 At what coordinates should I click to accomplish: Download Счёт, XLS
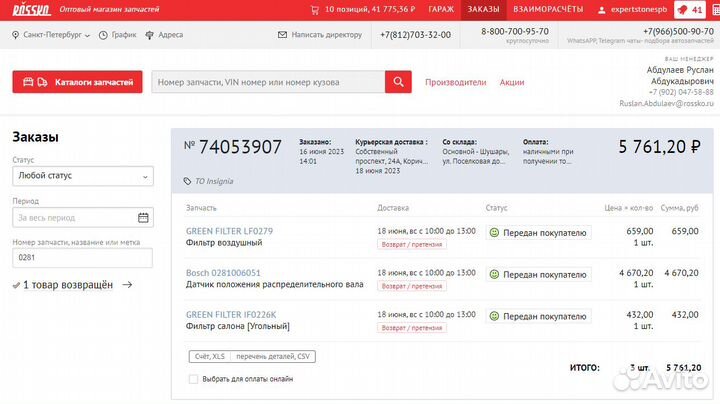(x=210, y=357)
